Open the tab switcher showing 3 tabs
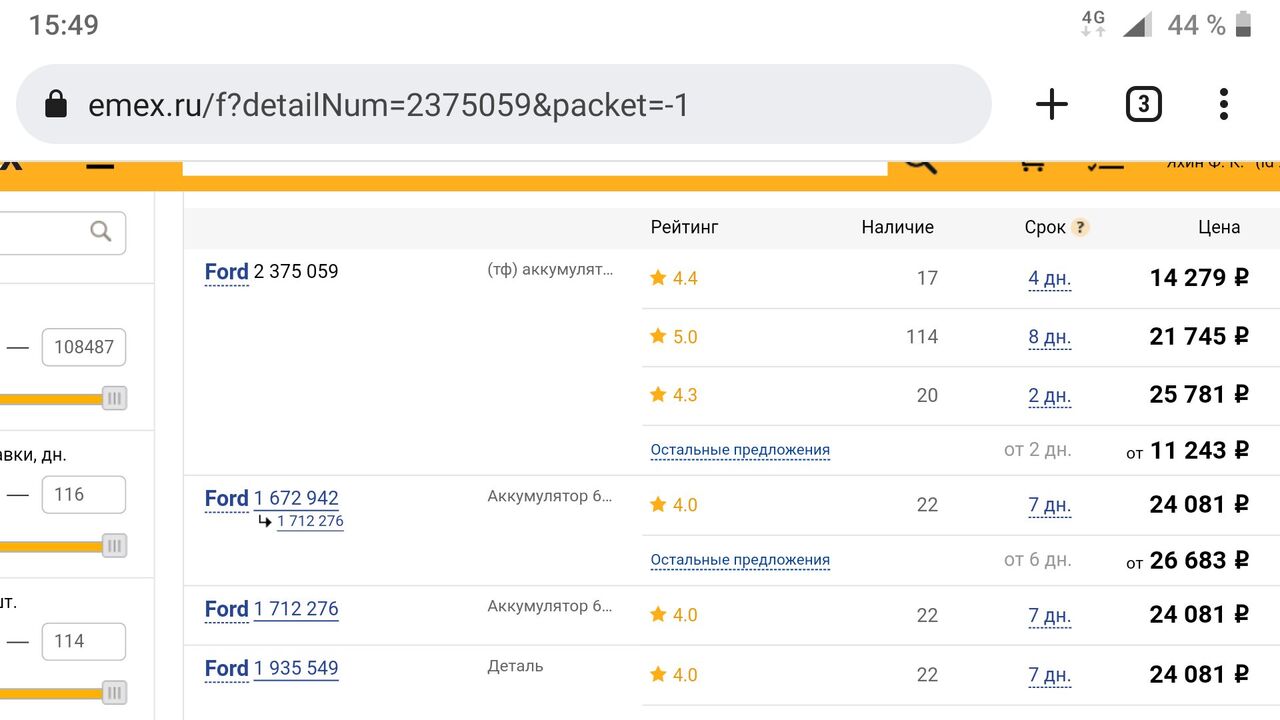The width and height of the screenshot is (1280, 720). pos(1143,104)
